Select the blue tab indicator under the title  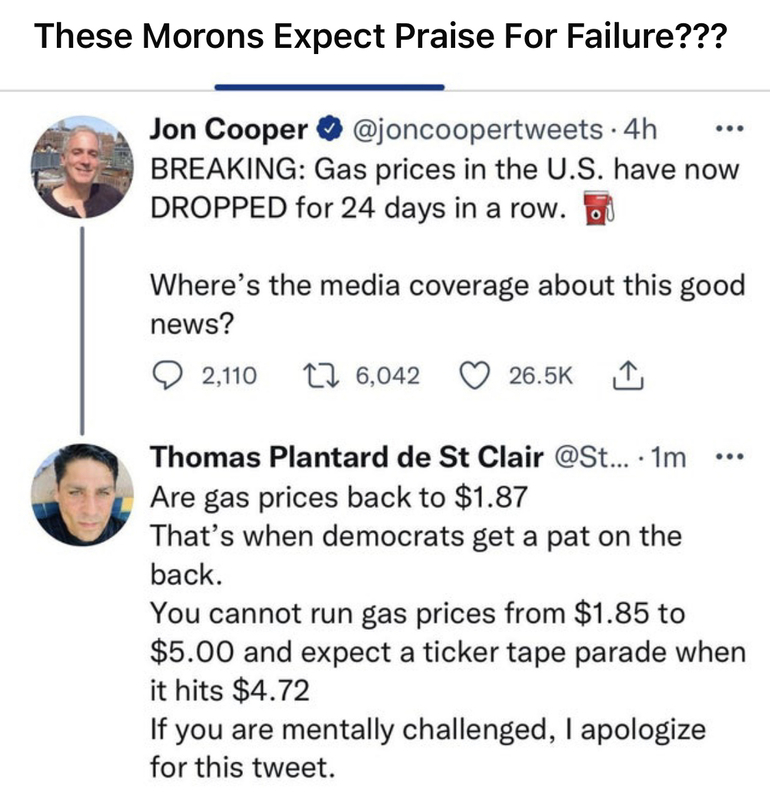(x=329, y=87)
